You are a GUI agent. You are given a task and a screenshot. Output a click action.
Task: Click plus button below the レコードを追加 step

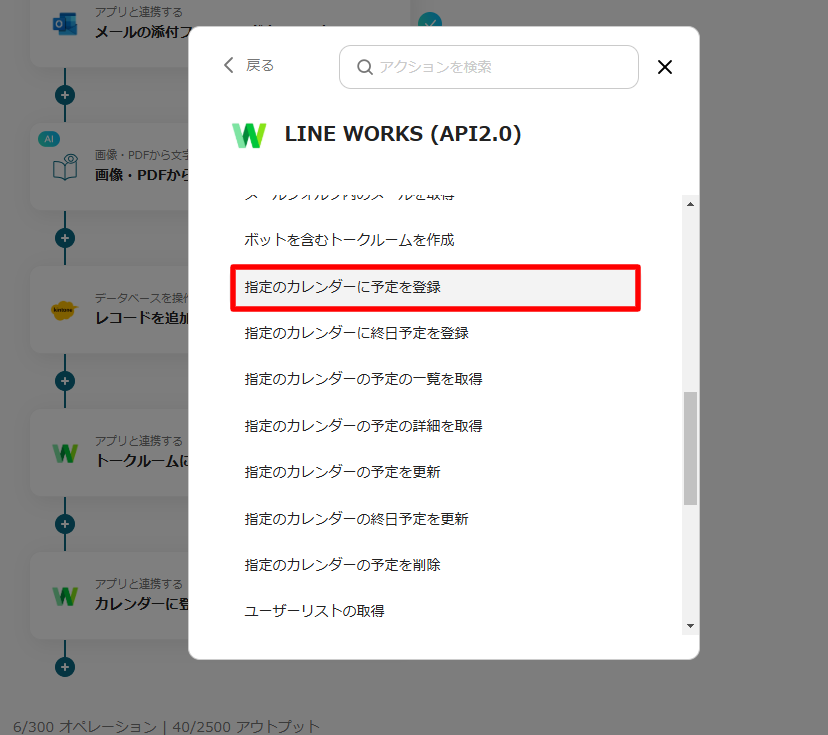[x=65, y=381]
